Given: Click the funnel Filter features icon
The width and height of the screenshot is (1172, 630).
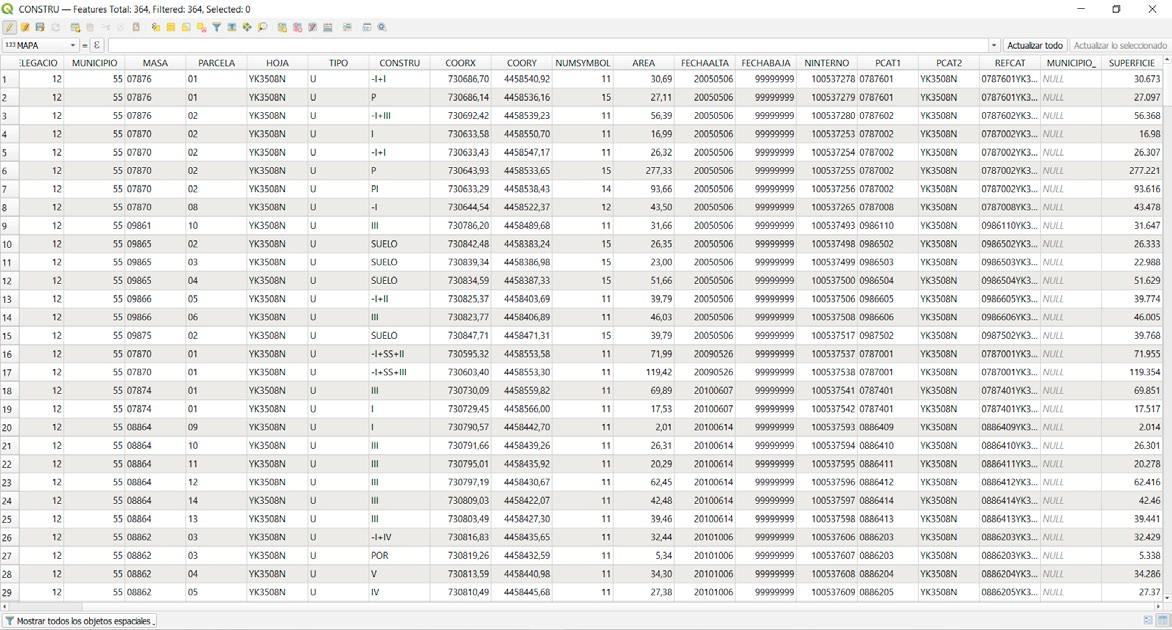Looking at the screenshot, I should [x=216, y=28].
